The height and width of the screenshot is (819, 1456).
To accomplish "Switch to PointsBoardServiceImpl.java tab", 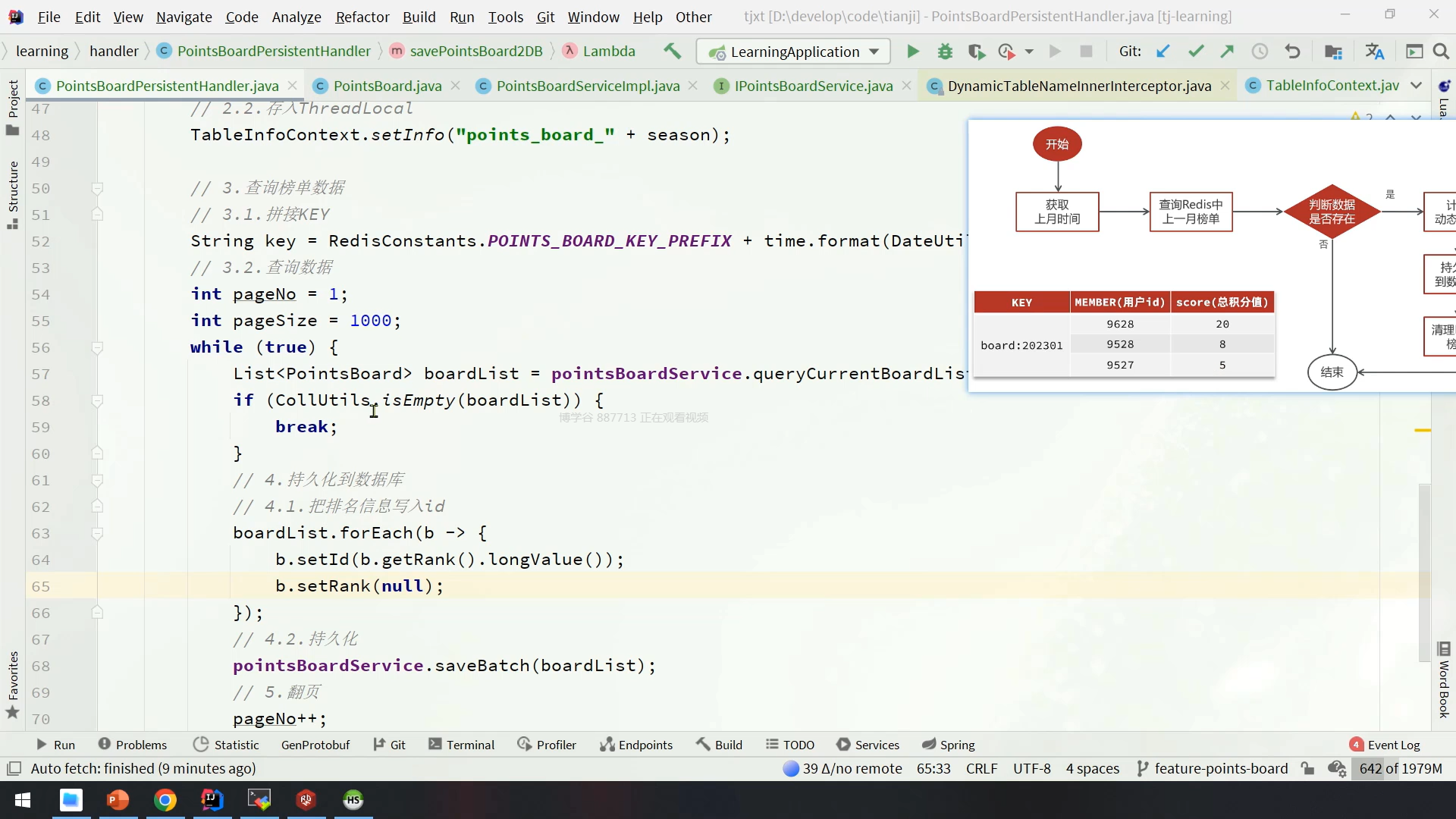I will (587, 86).
